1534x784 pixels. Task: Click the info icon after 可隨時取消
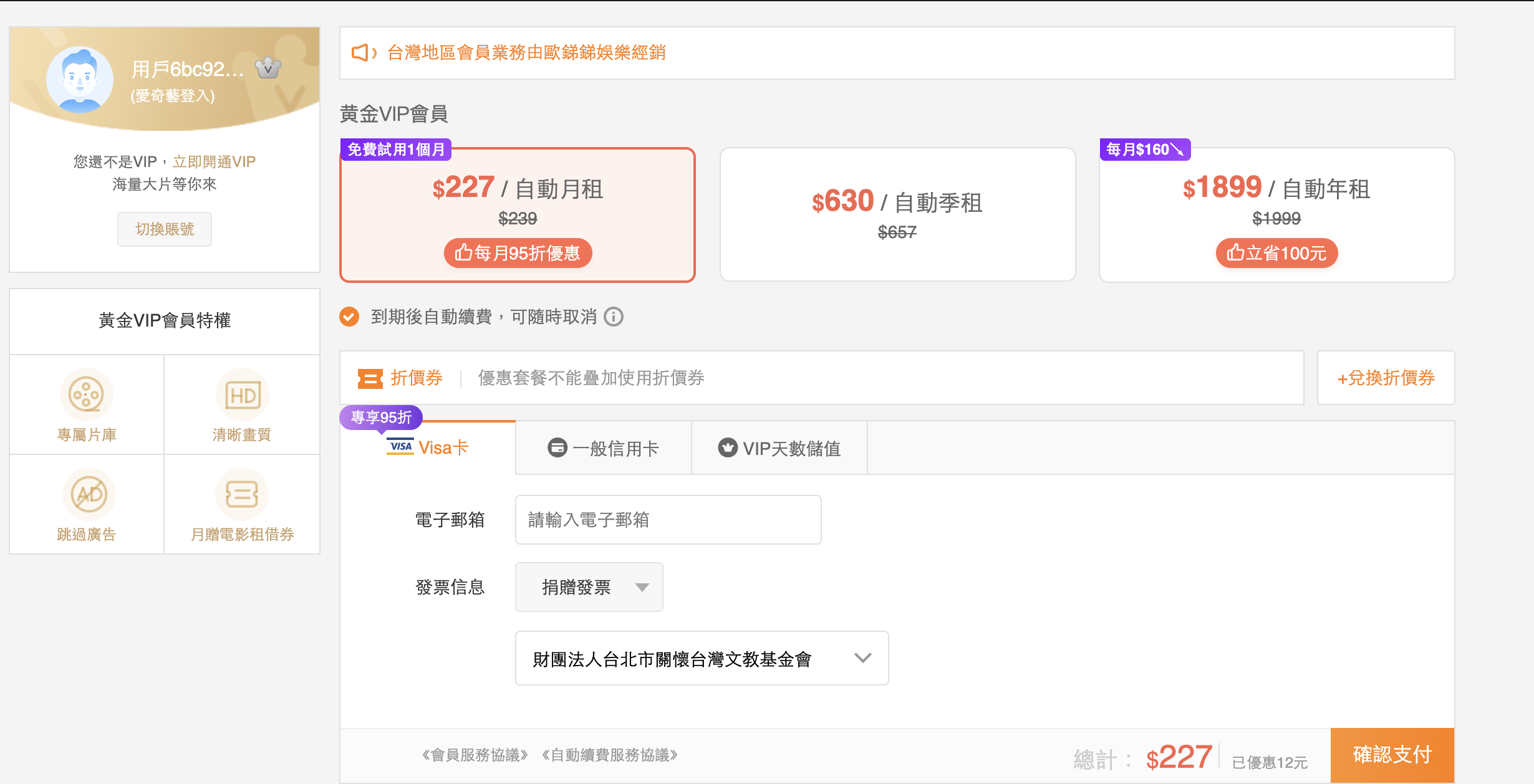614,317
